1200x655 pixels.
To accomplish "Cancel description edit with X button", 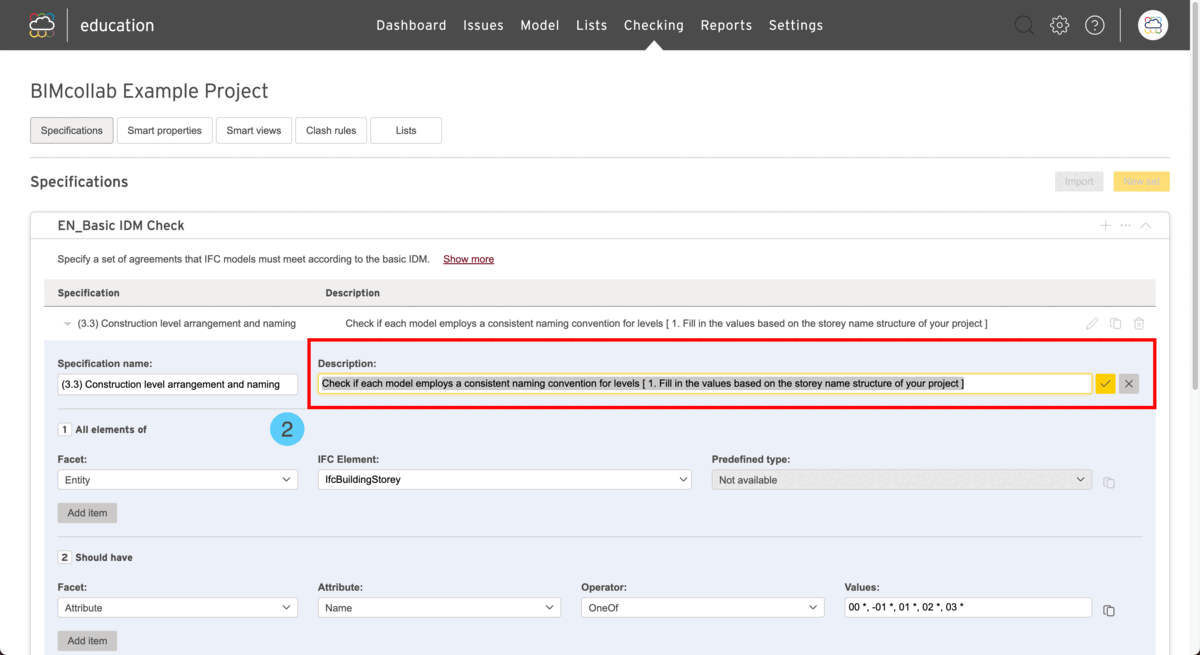I will [1129, 384].
